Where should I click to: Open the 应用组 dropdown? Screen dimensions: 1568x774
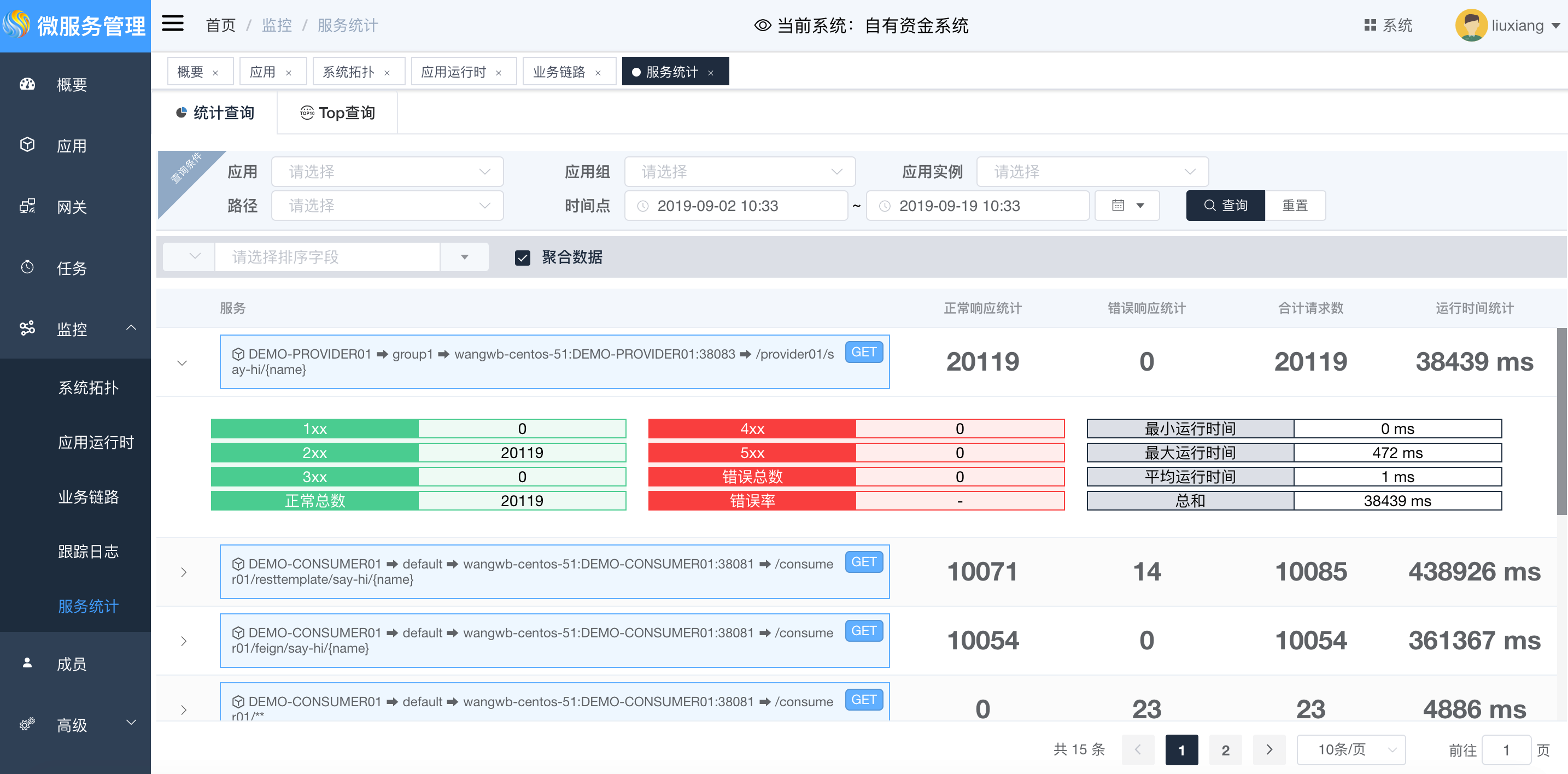[x=740, y=172]
